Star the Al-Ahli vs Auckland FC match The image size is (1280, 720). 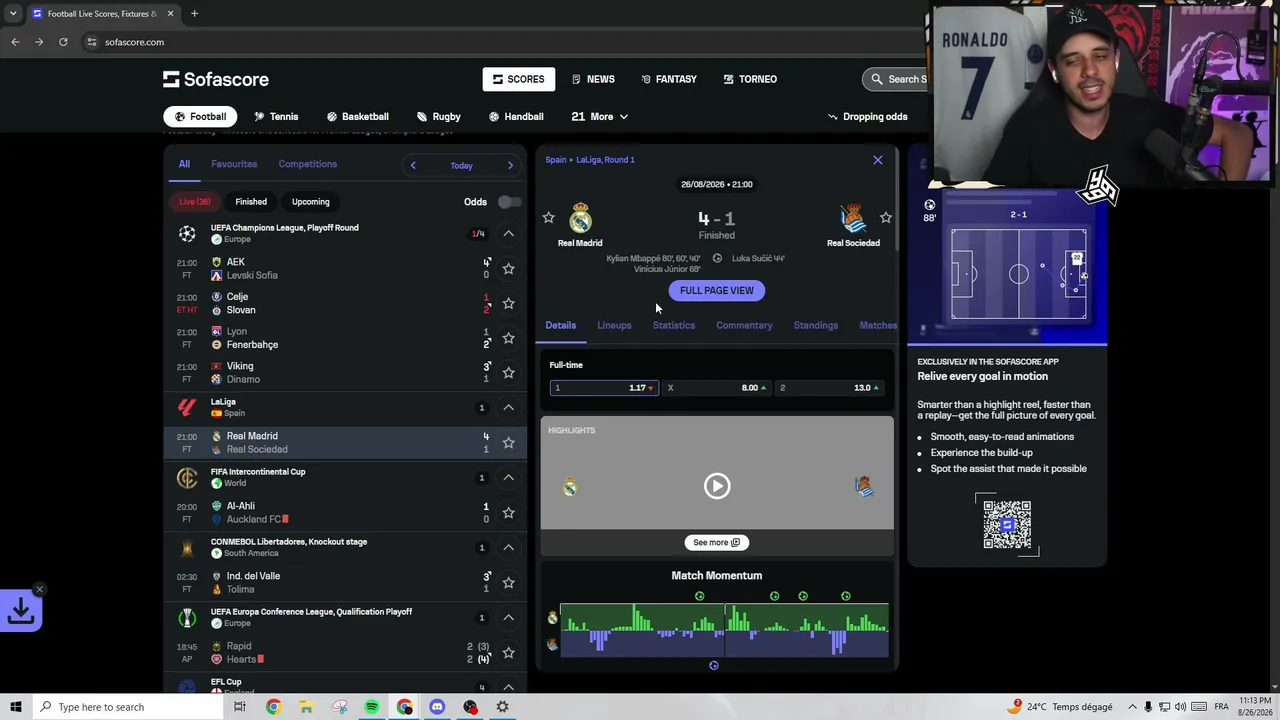(508, 512)
